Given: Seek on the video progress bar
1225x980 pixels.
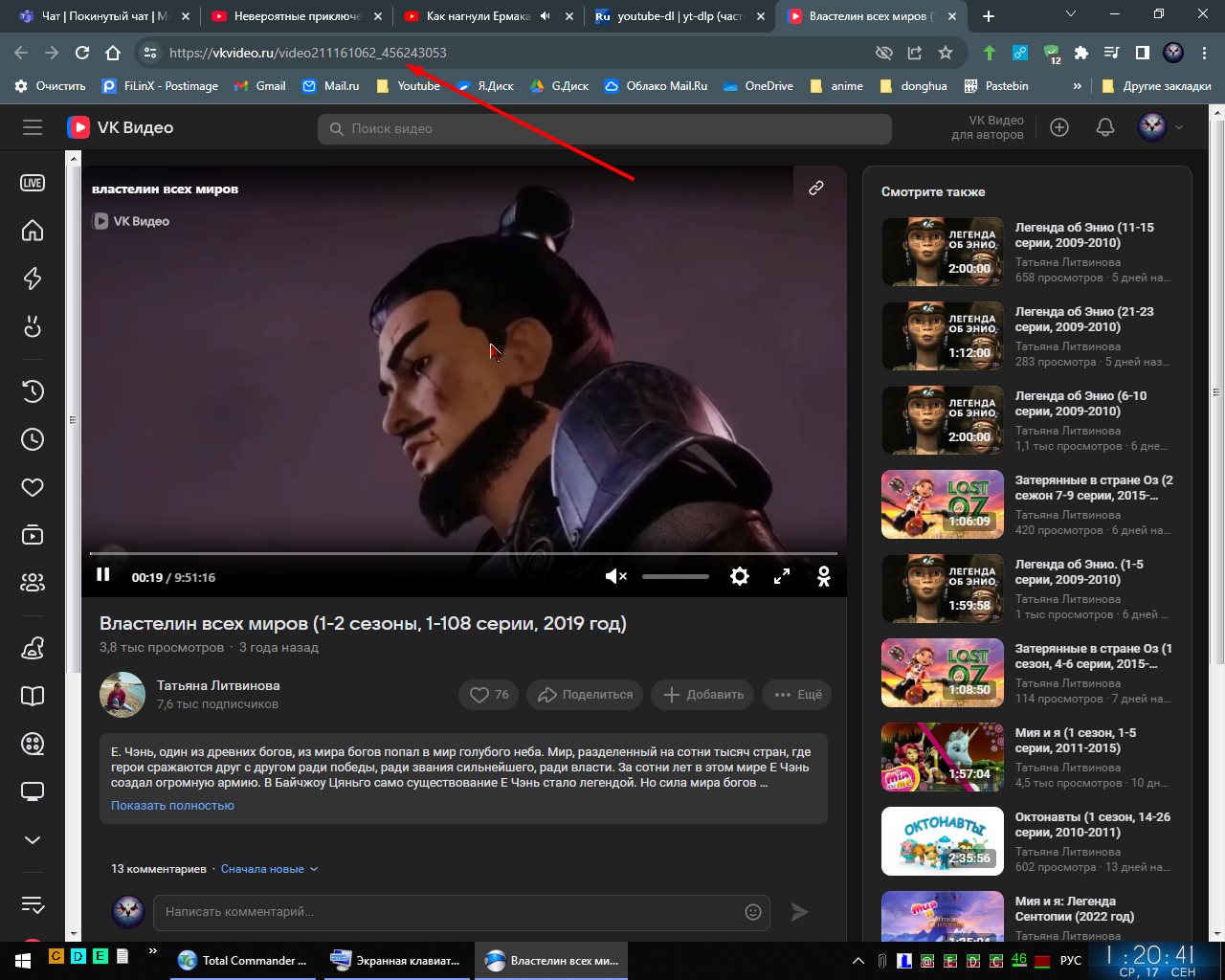Looking at the screenshot, I should [463, 553].
